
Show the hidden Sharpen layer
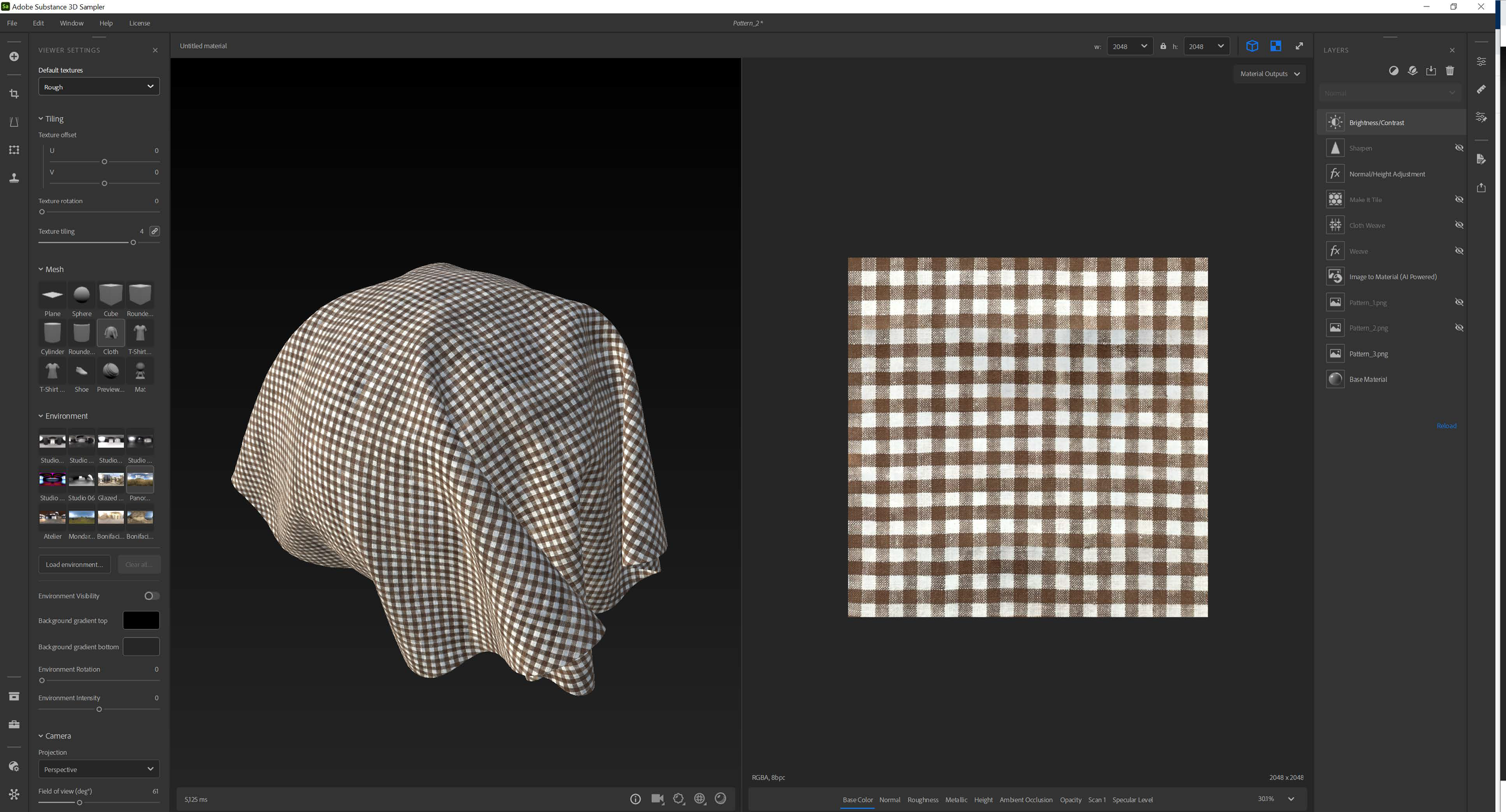[x=1459, y=148]
